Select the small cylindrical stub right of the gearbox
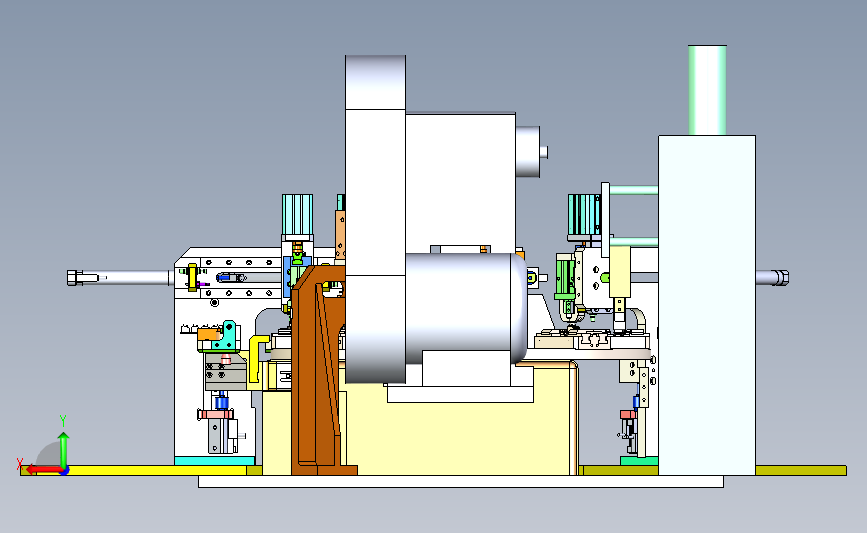The height and width of the screenshot is (533, 867). pos(528,151)
